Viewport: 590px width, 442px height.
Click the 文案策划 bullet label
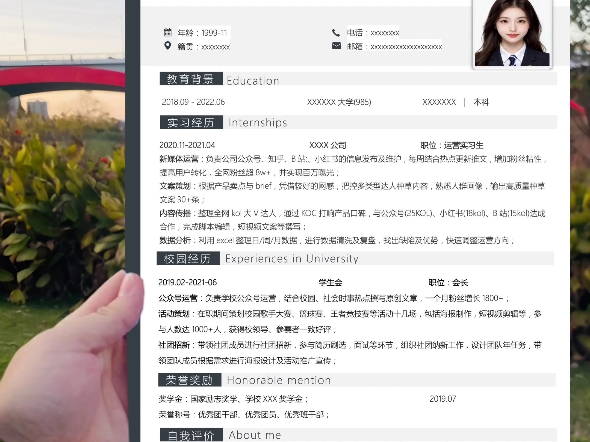176,186
